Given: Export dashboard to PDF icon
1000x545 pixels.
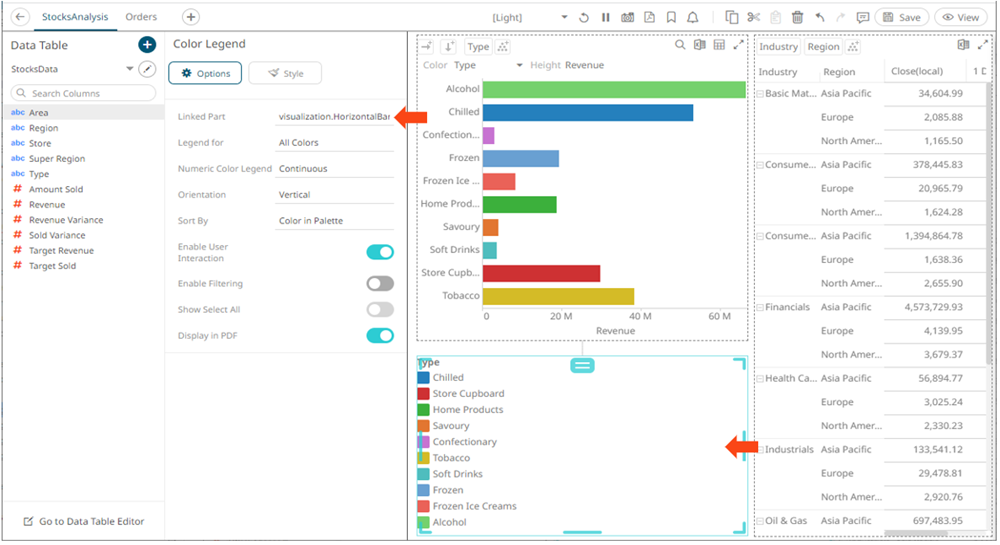Looking at the screenshot, I should click(649, 18).
